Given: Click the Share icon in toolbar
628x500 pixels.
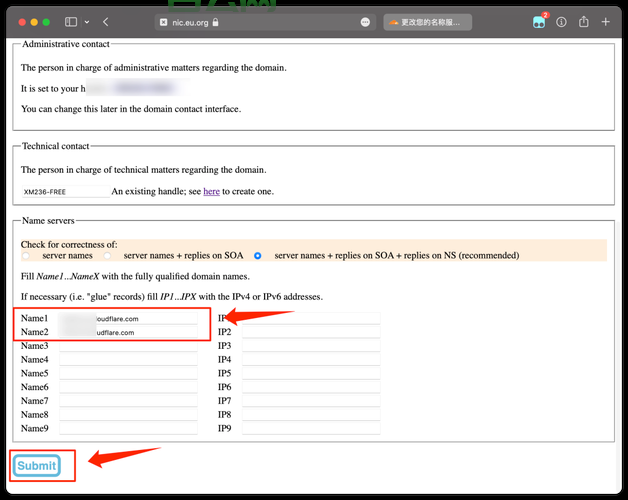Looking at the screenshot, I should [584, 22].
